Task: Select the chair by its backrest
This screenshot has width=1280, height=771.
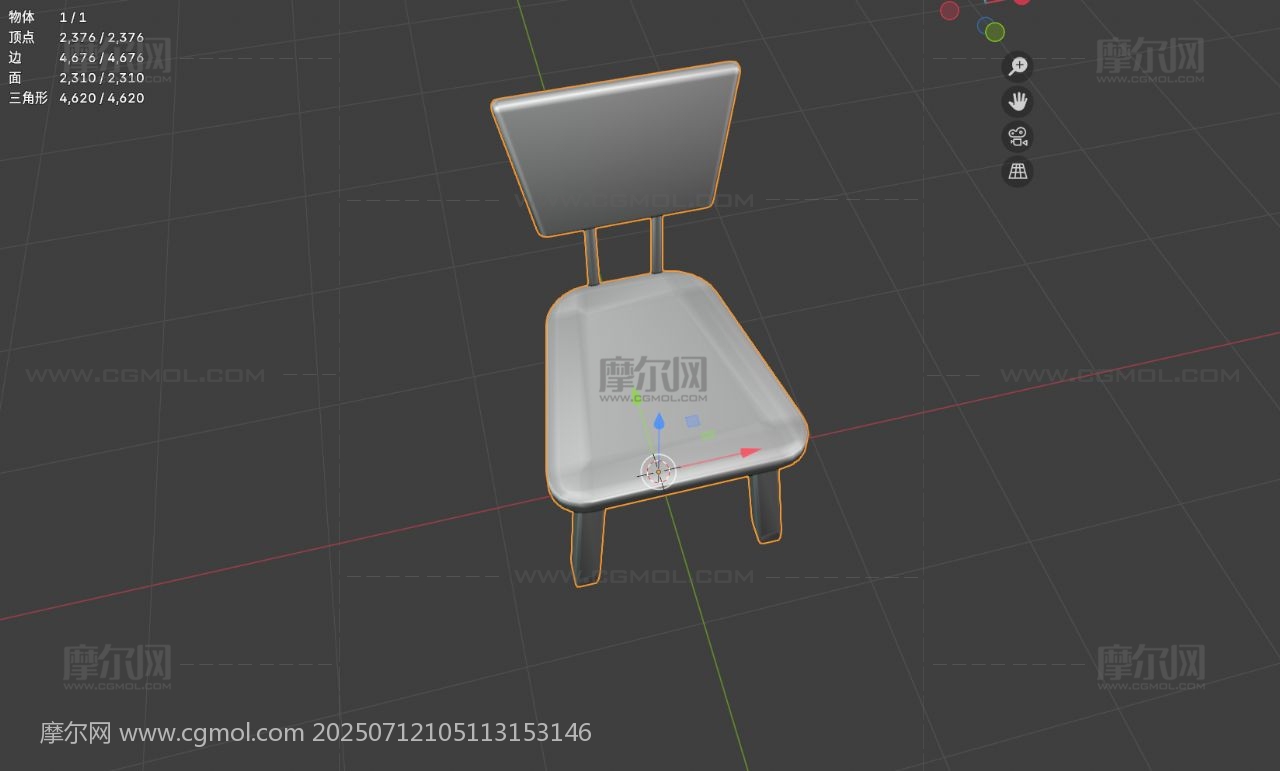Action: coord(620,150)
